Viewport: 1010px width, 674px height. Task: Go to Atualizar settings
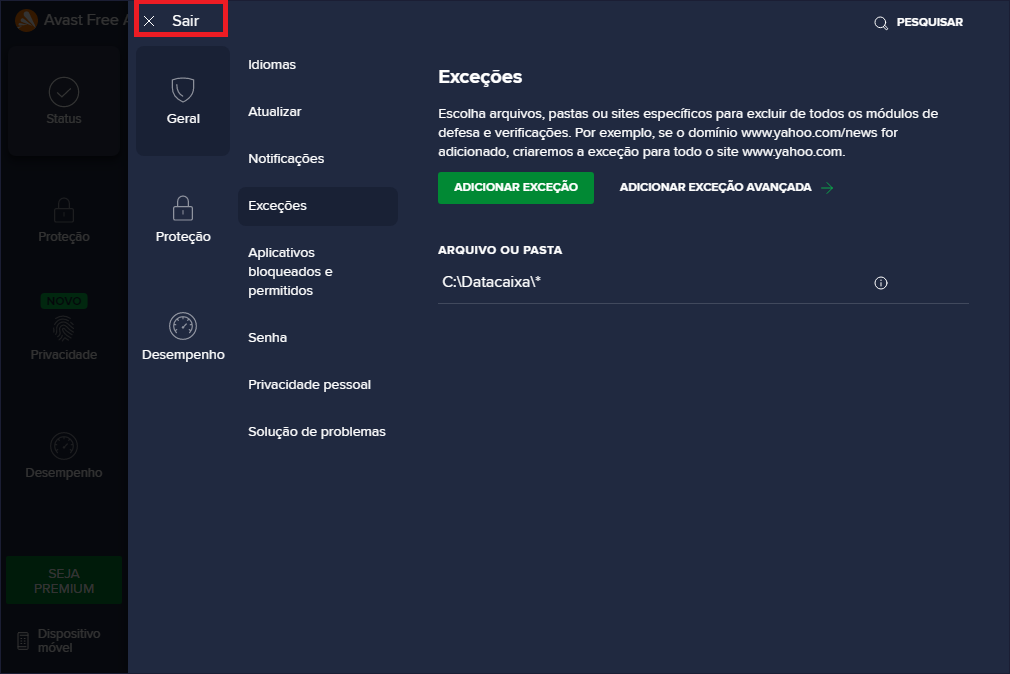275,112
